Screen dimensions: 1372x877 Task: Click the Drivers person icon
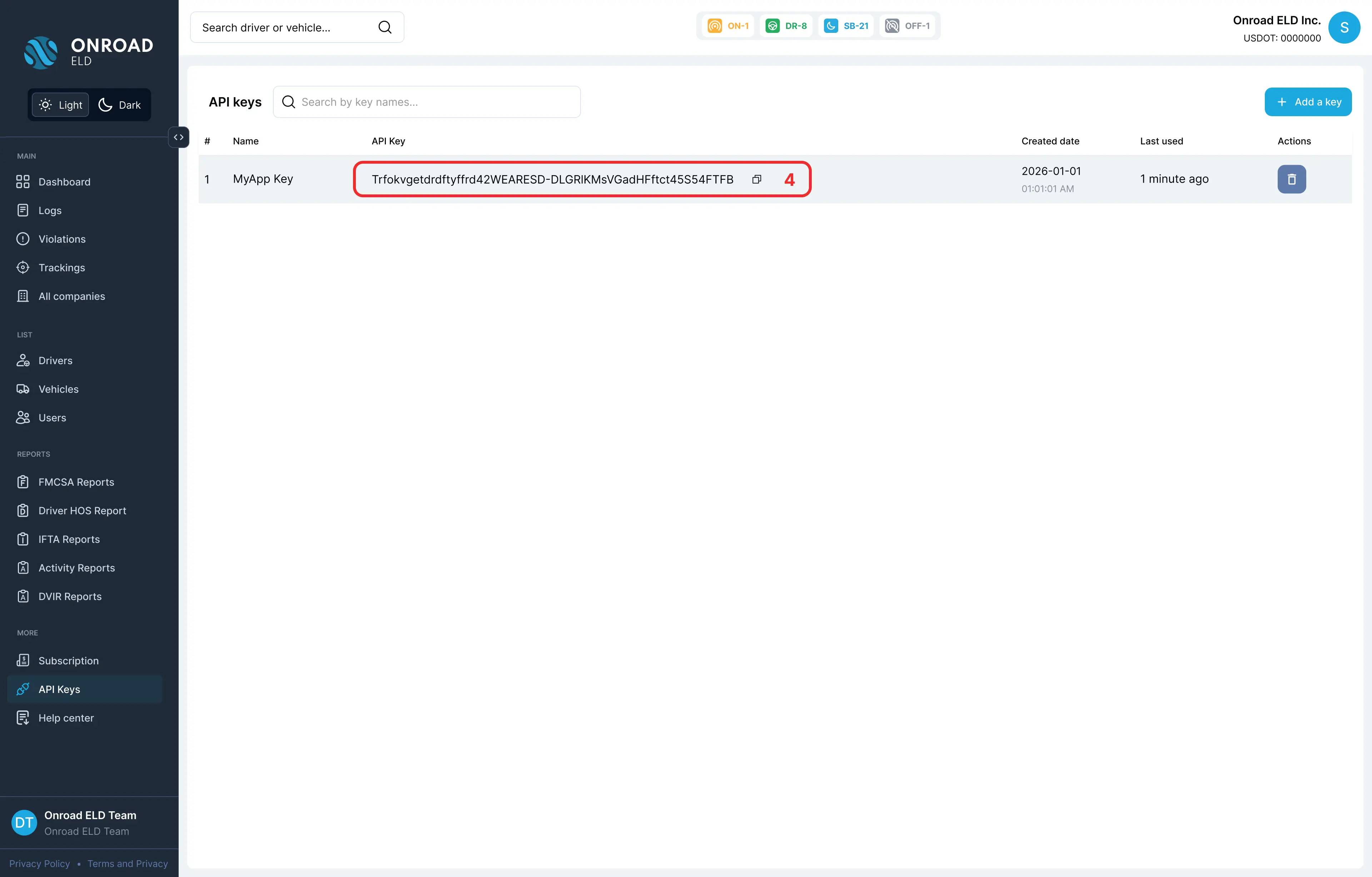pos(23,360)
